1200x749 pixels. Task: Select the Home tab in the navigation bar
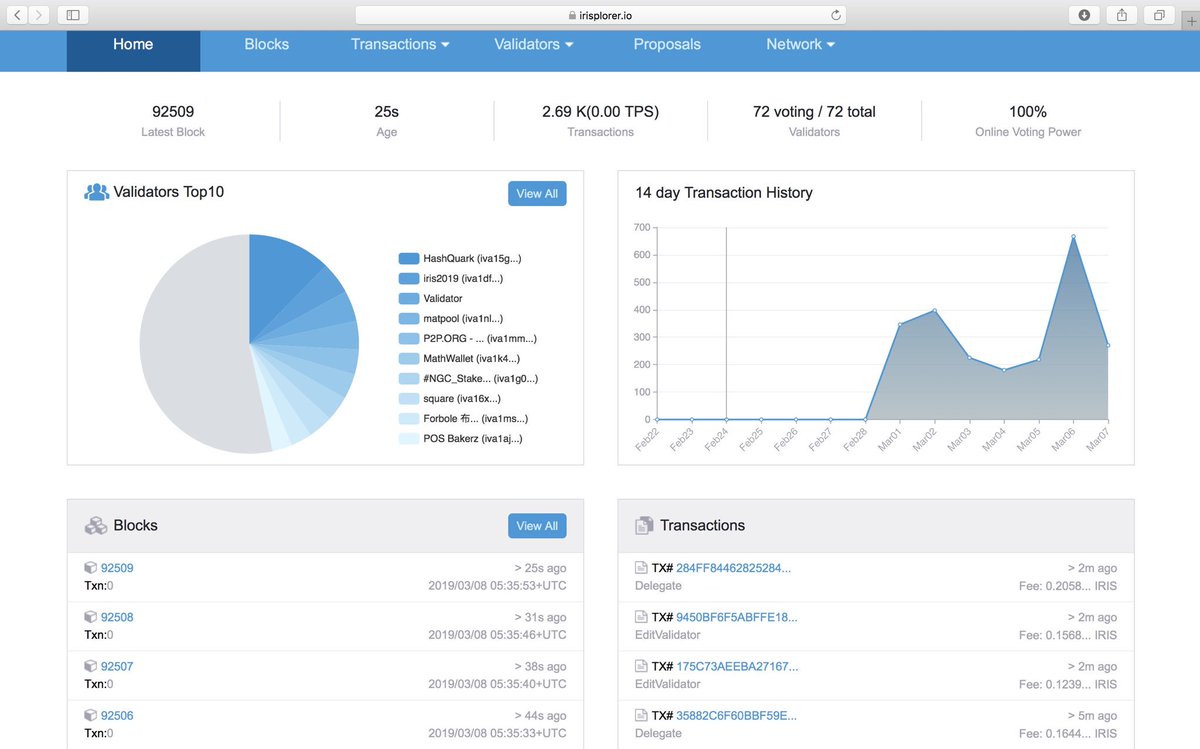(x=133, y=44)
